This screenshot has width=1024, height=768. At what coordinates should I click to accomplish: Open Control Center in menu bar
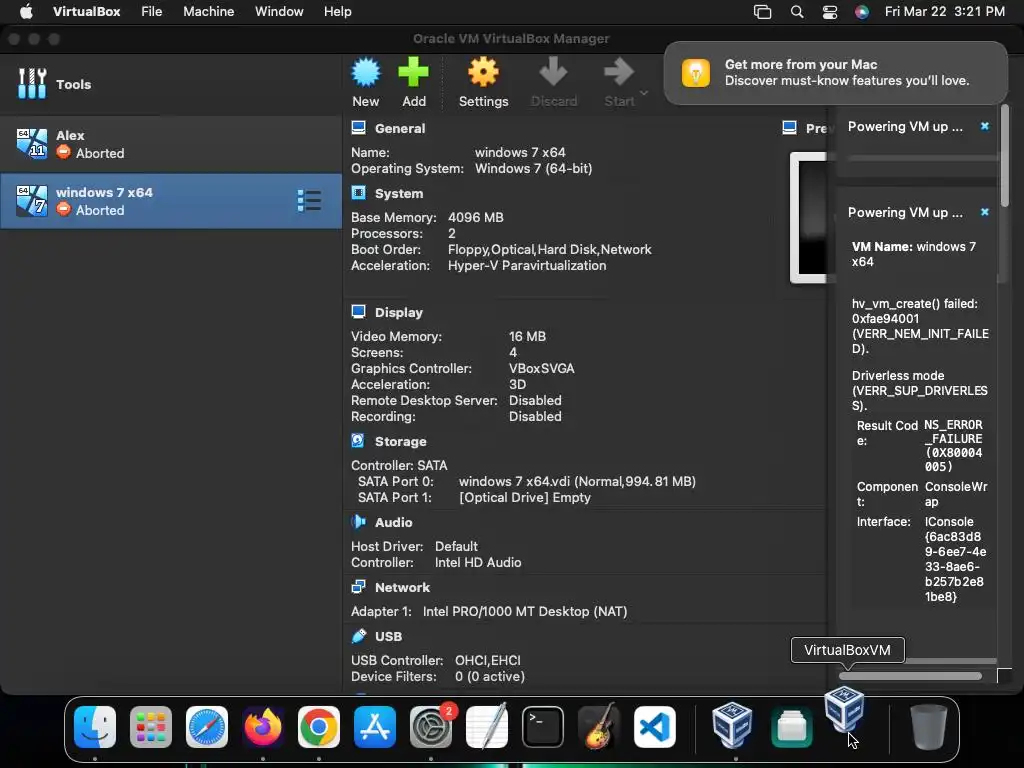click(829, 12)
